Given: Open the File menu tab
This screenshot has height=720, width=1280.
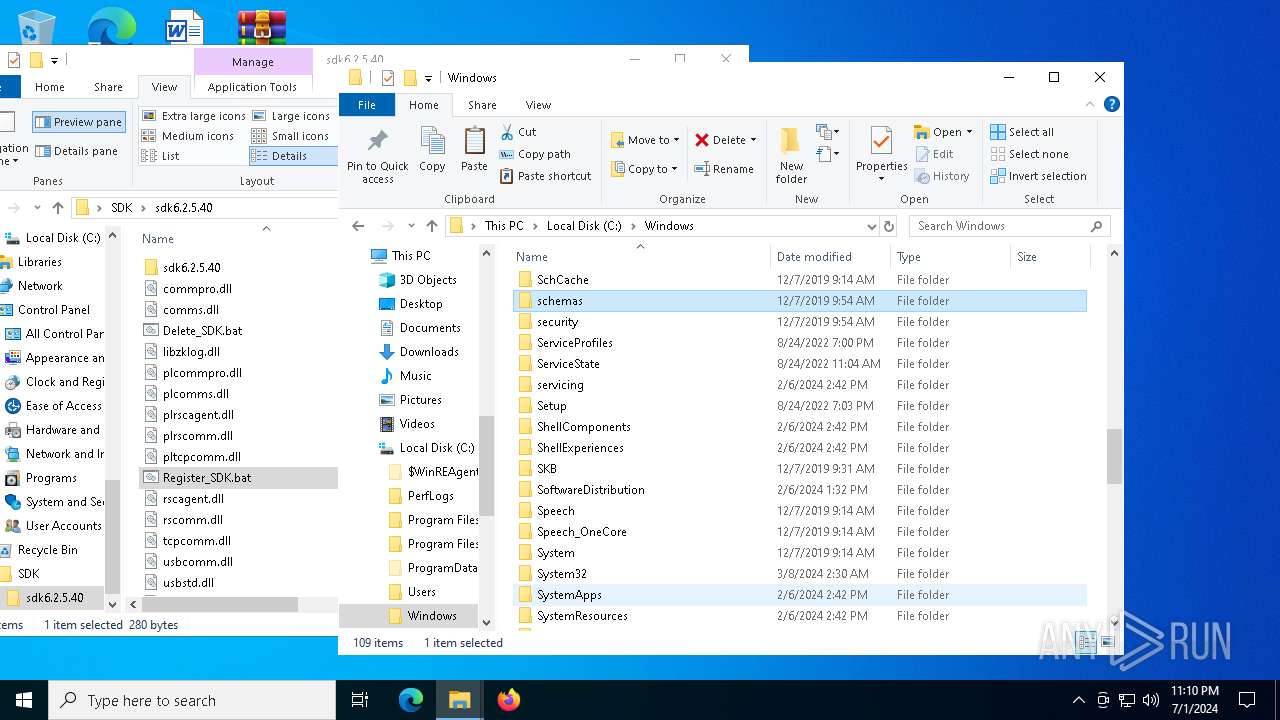Looking at the screenshot, I should [367, 105].
